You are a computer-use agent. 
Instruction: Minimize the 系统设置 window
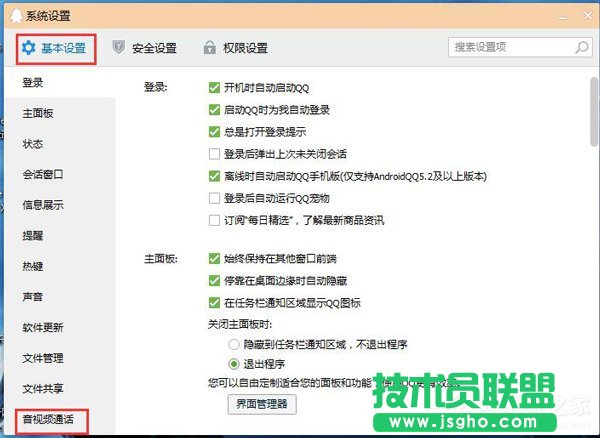coord(562,18)
